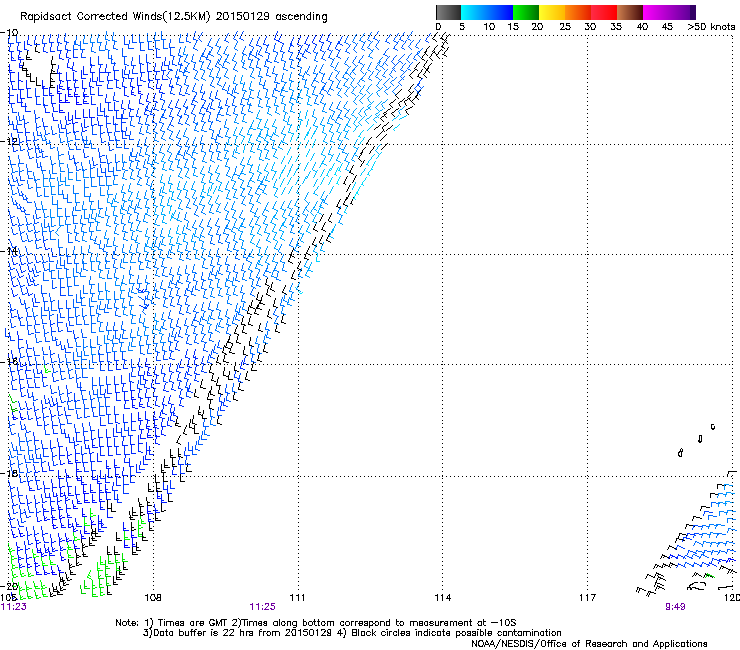Click the legend label "25"
The height and width of the screenshot is (650, 740).
click(x=564, y=27)
